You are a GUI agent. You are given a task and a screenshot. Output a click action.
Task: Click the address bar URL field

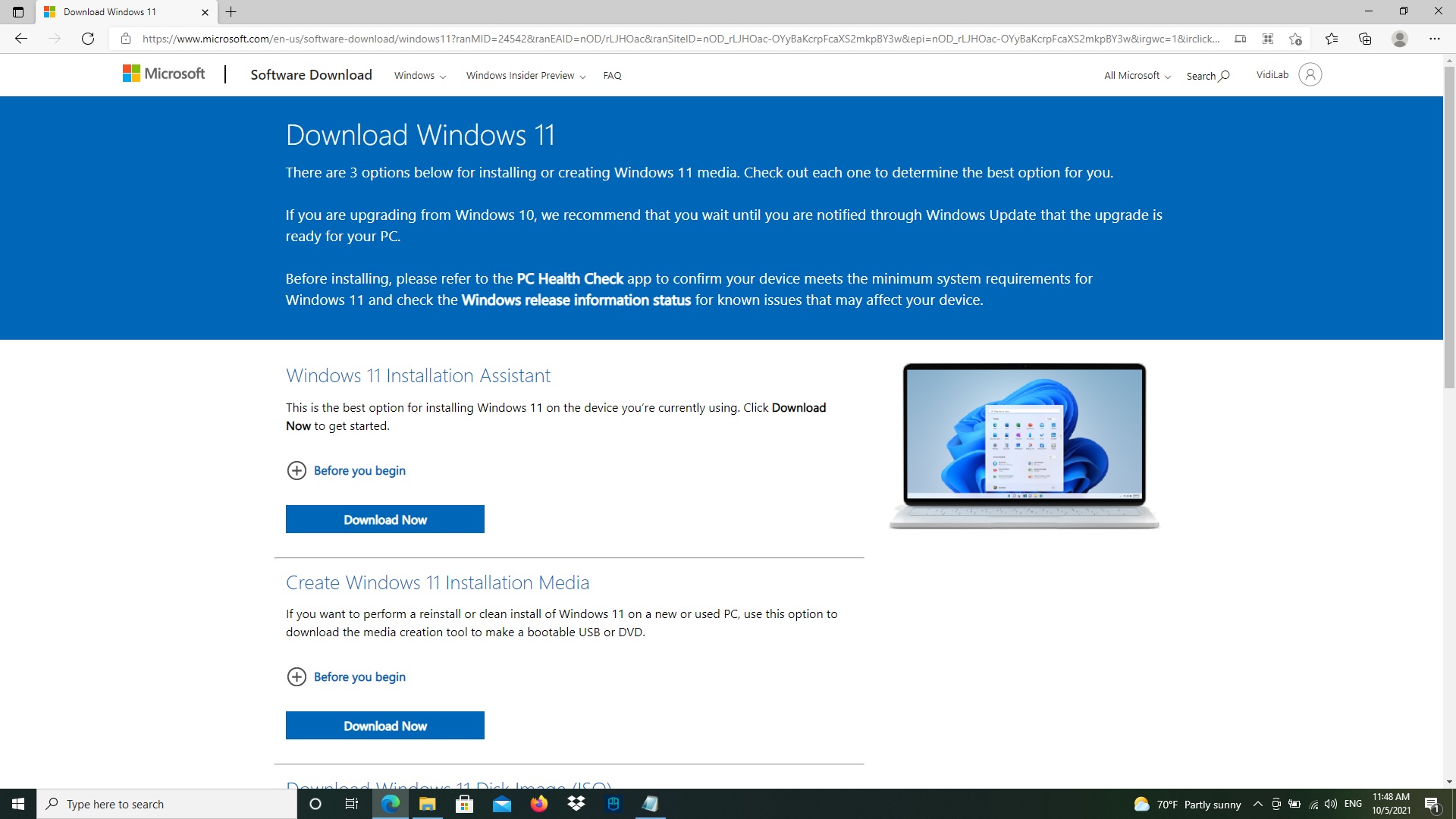point(680,39)
